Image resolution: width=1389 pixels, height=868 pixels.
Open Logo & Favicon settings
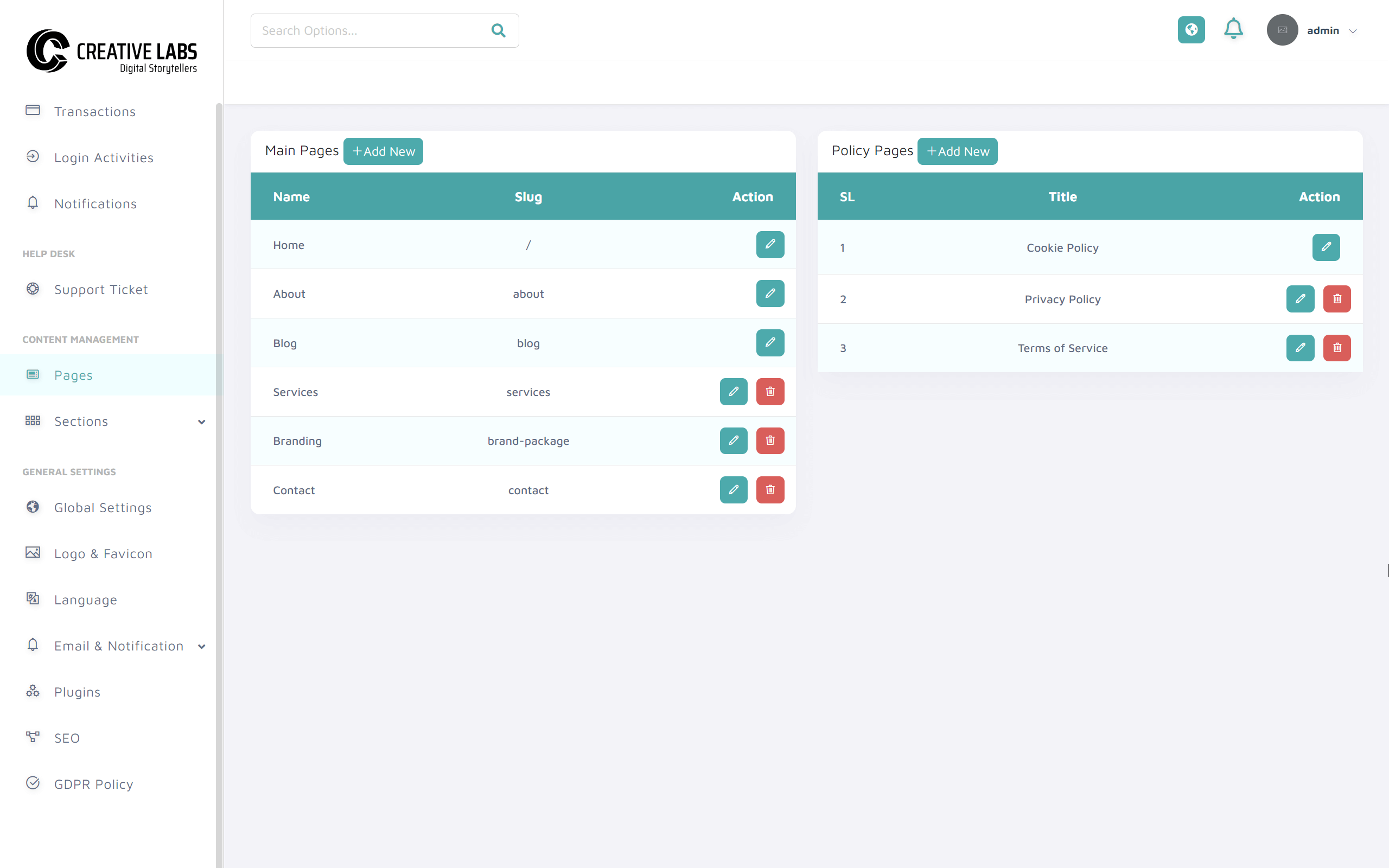[x=103, y=553]
